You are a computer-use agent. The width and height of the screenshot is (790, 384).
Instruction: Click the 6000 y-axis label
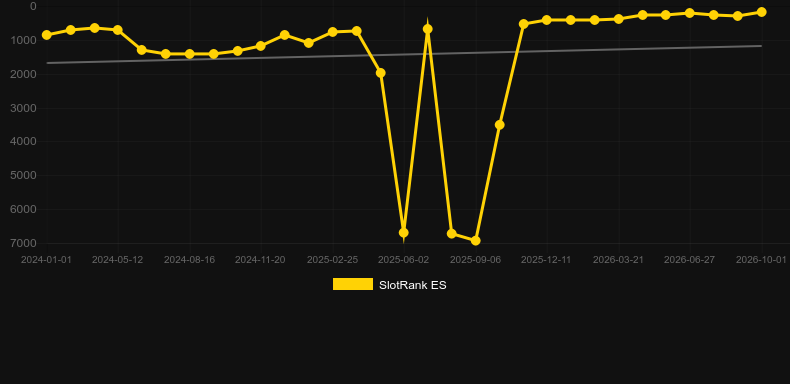tap(23, 210)
